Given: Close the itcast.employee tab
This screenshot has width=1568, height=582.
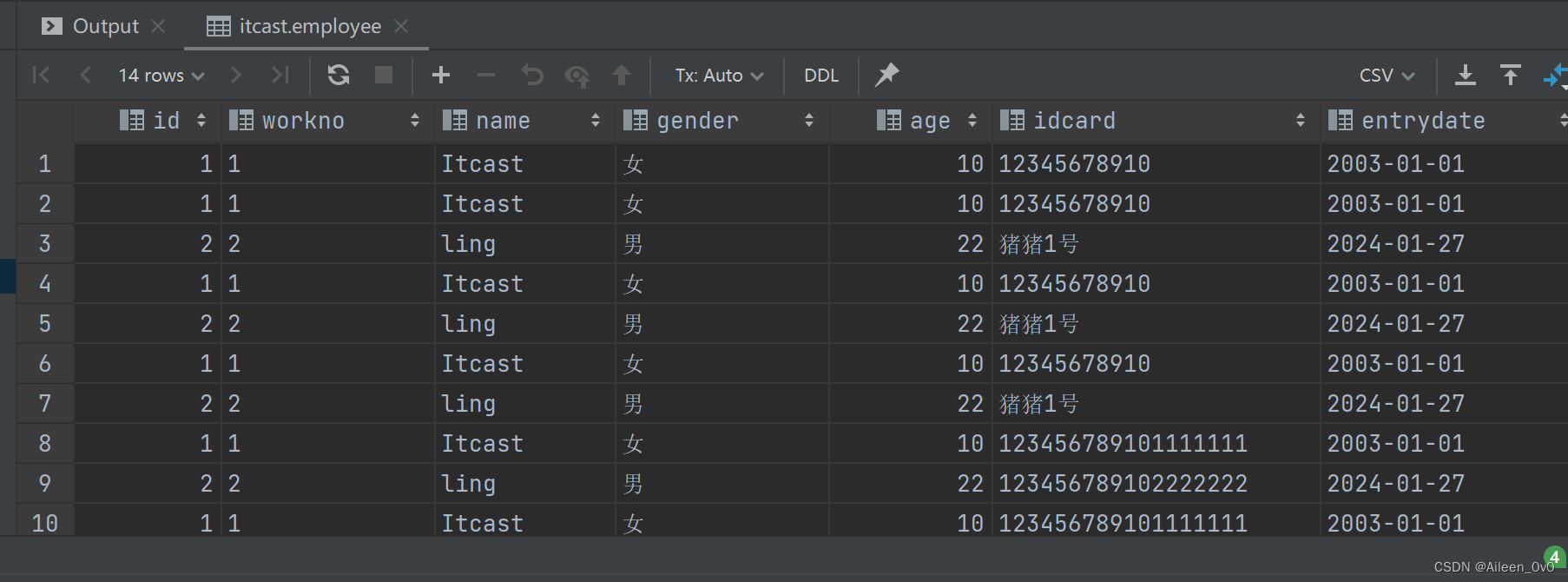Looking at the screenshot, I should [401, 26].
